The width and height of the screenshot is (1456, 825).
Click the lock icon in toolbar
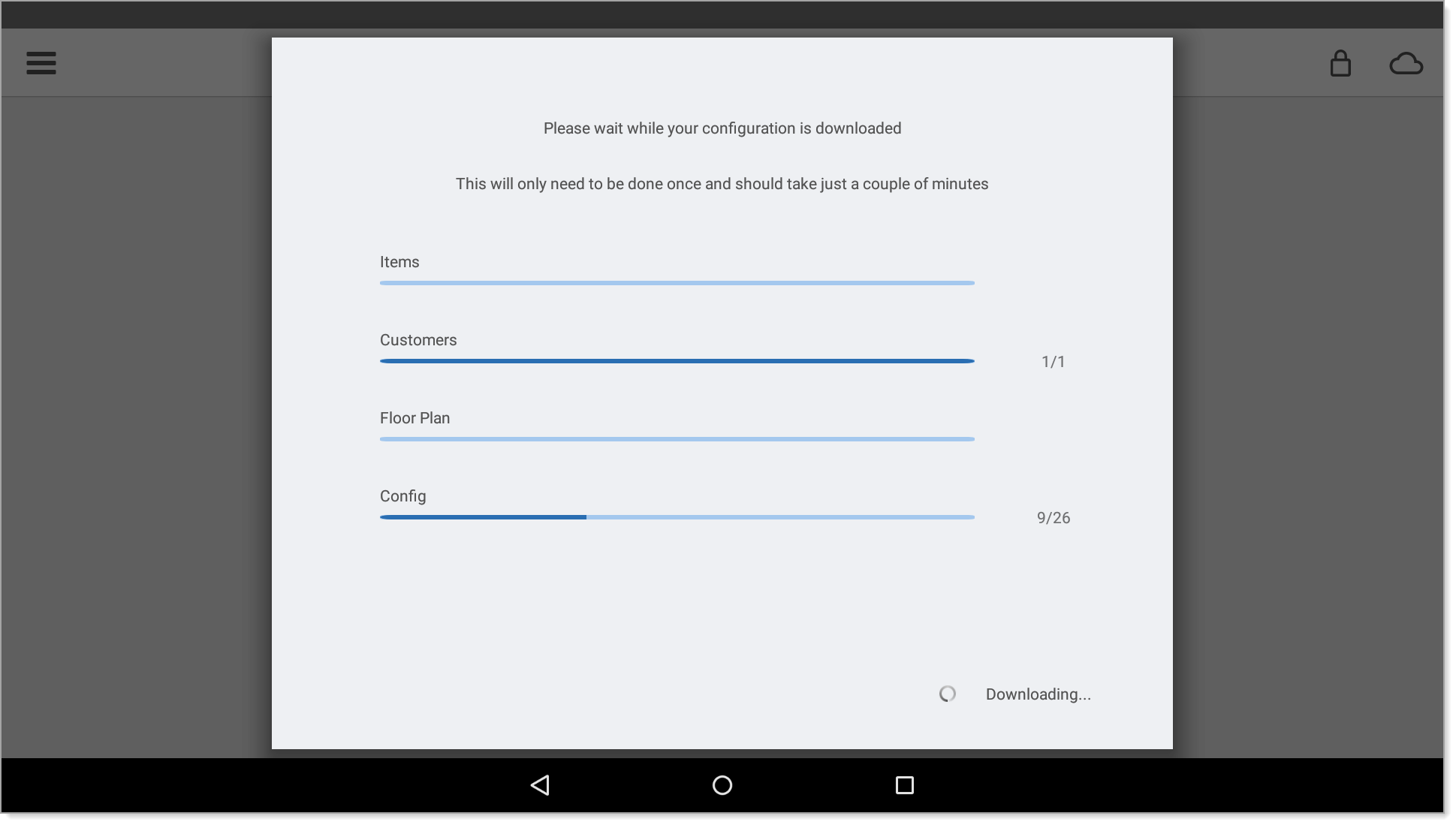coord(1340,63)
